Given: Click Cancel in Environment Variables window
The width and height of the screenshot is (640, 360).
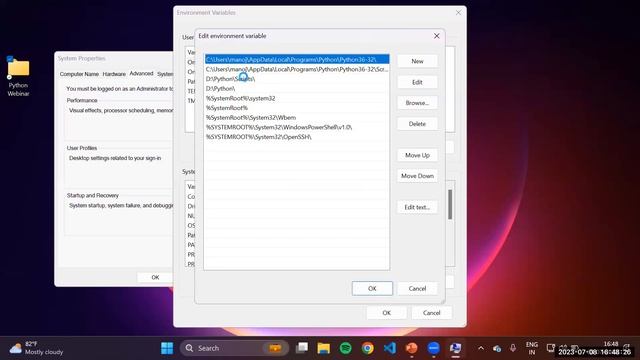Looking at the screenshot, I should [x=431, y=313].
